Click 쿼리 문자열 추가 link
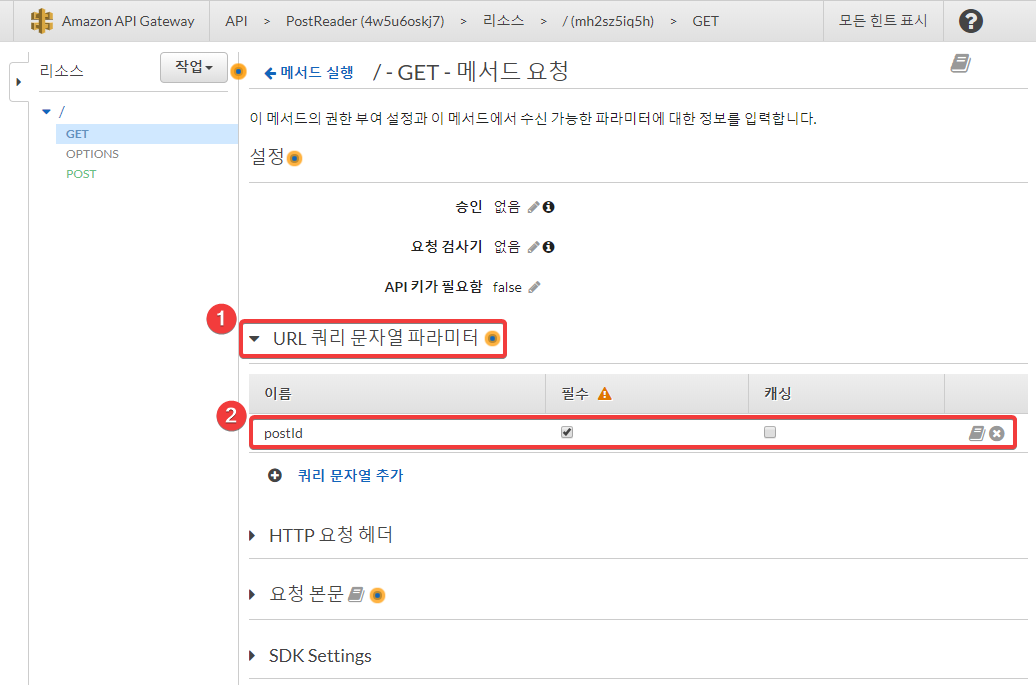 [350, 476]
